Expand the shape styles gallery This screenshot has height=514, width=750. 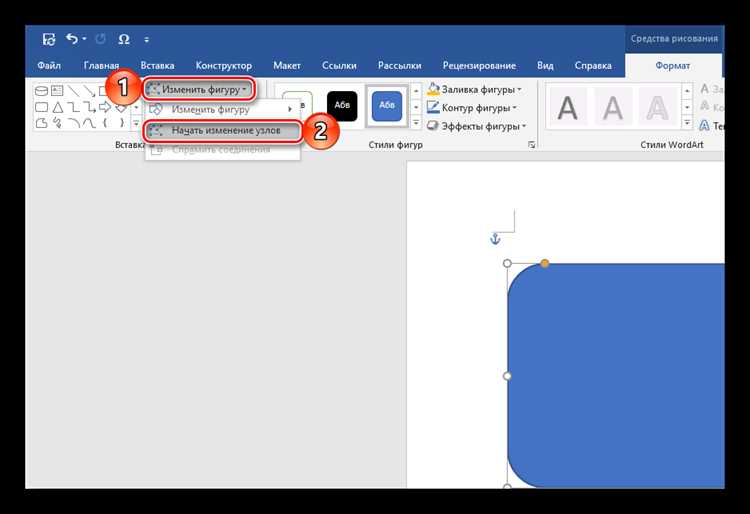[416, 123]
